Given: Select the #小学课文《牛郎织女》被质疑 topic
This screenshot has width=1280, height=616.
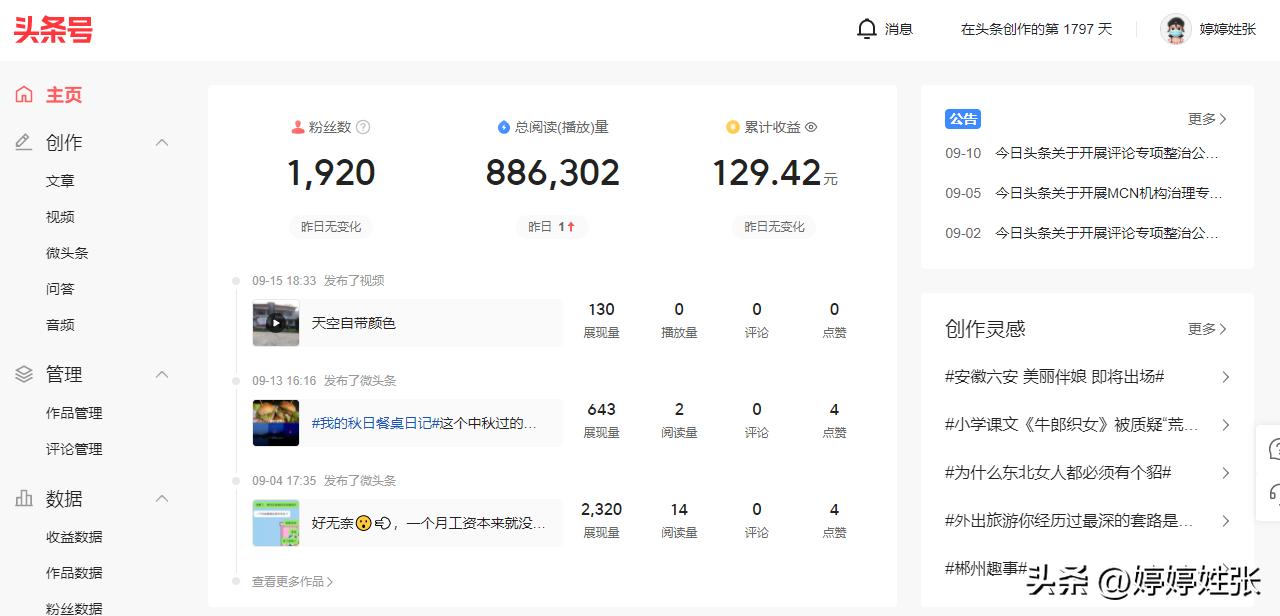Looking at the screenshot, I should point(1071,425).
